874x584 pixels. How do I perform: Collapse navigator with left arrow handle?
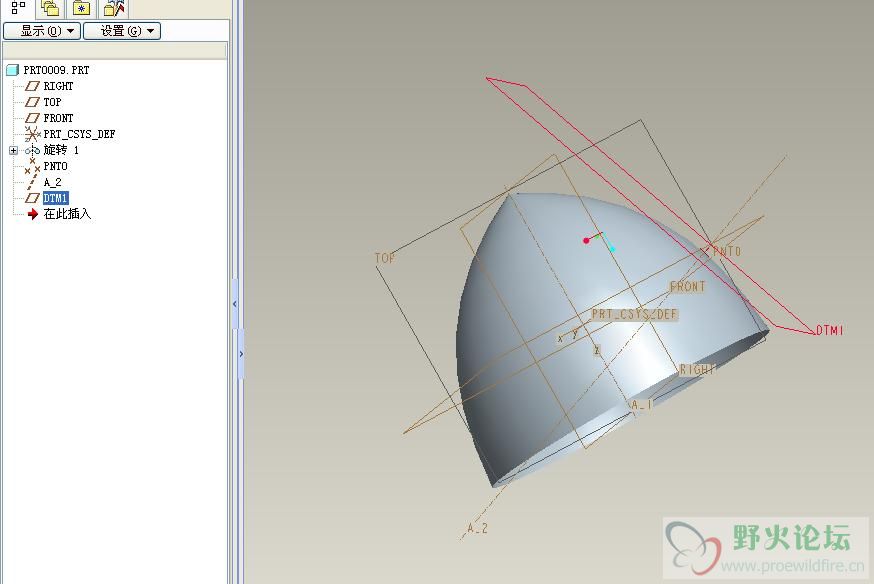[235, 304]
